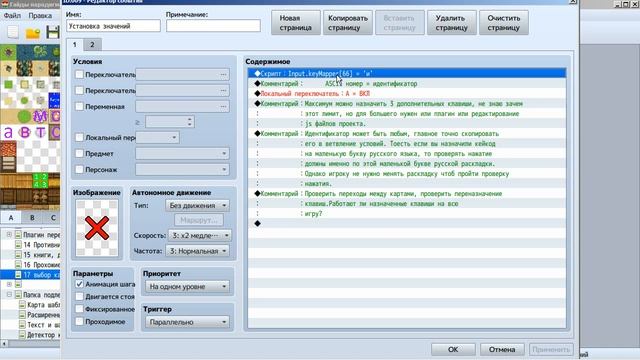Open the Скорость dropdown
This screenshot has width=640, height=360.
click(x=200, y=236)
